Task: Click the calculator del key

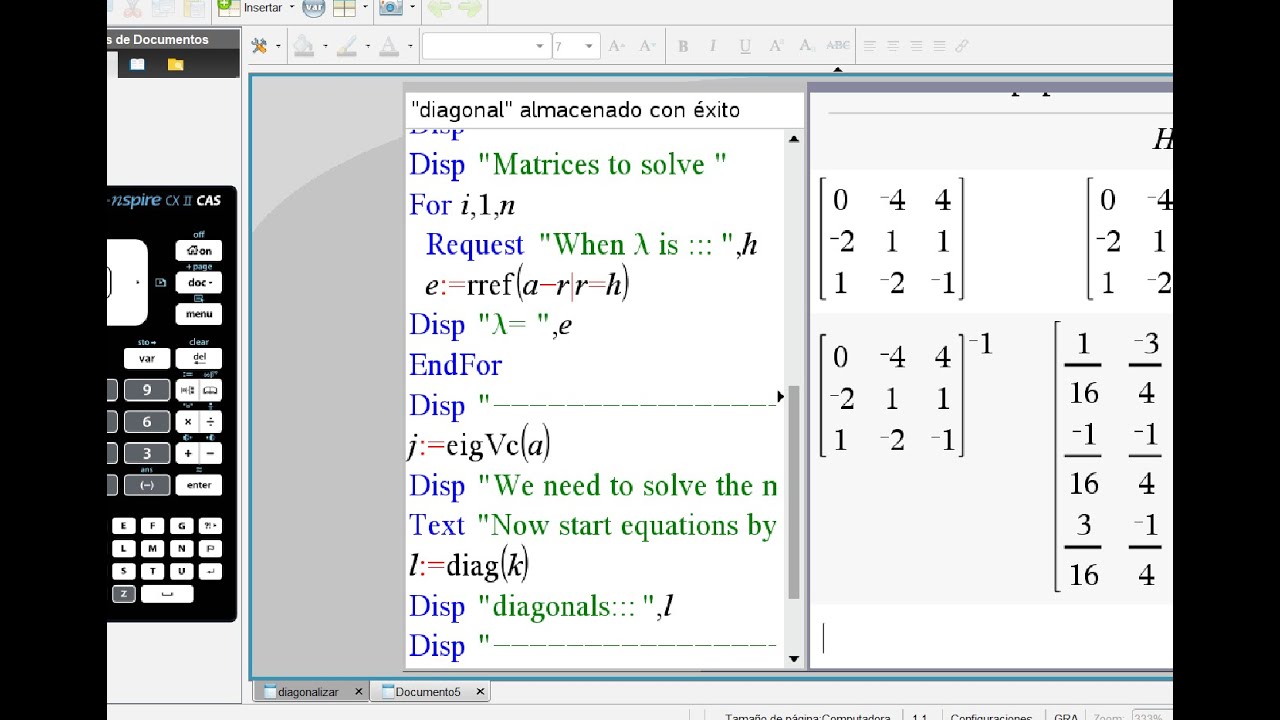Action: point(199,358)
